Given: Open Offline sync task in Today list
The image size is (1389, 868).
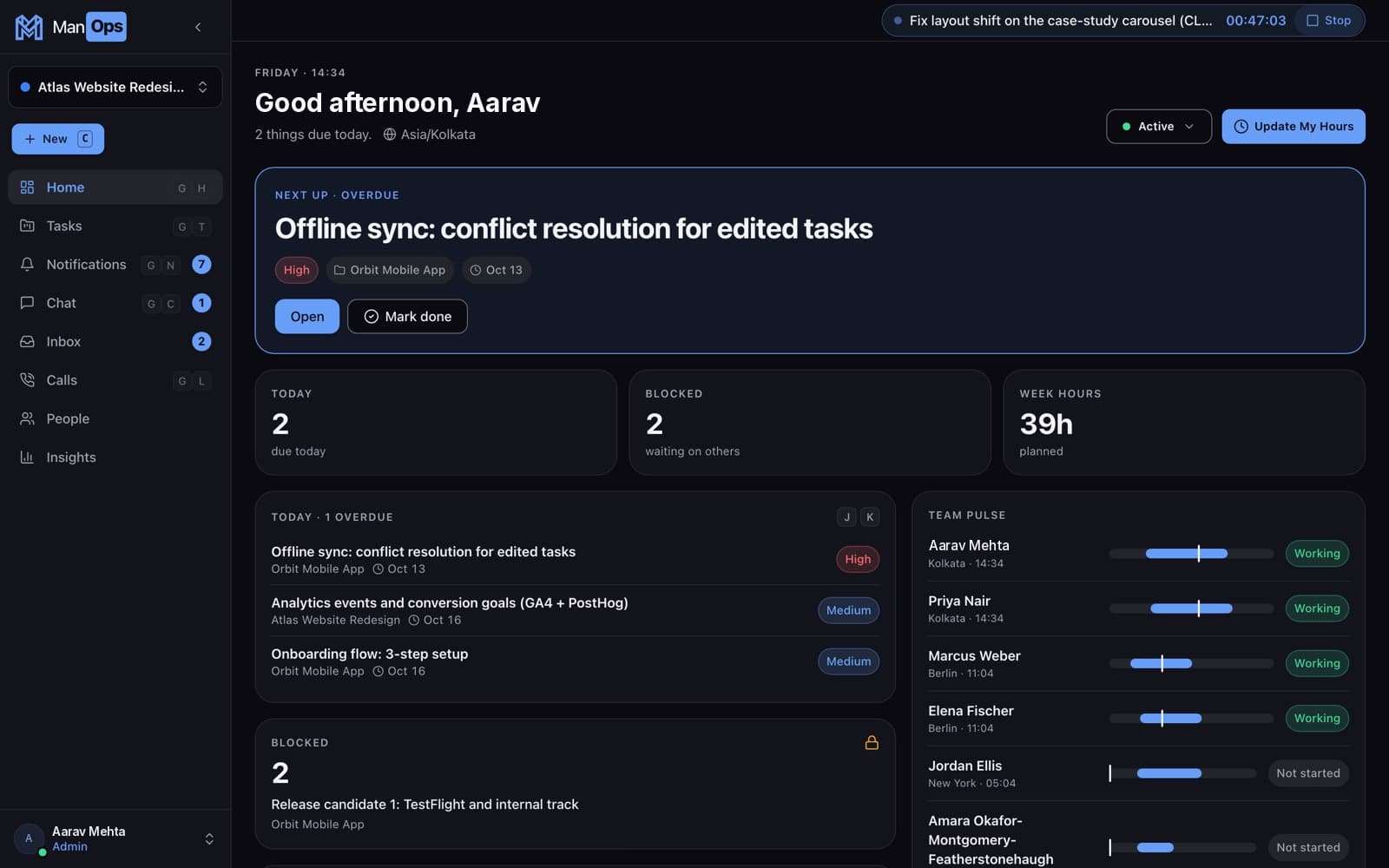Looking at the screenshot, I should [x=575, y=560].
